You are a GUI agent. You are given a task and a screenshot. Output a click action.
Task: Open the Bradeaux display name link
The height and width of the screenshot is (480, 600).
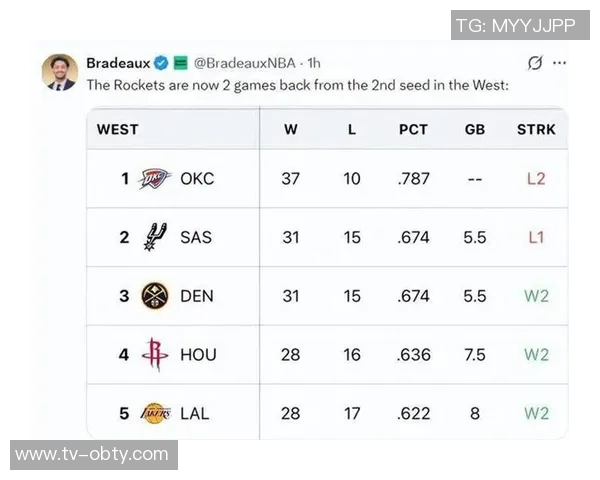click(118, 63)
